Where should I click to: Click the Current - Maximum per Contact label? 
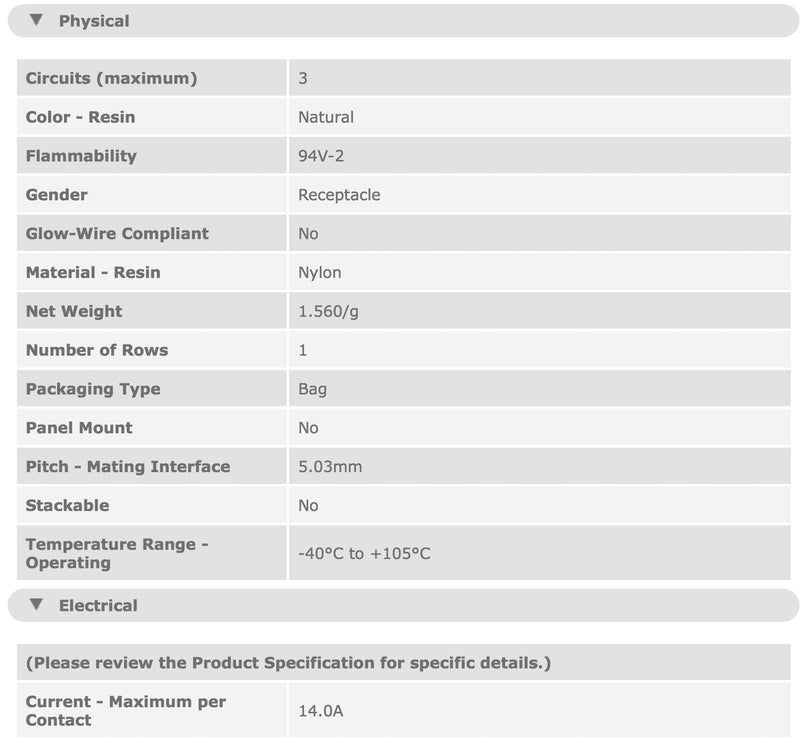(x=126, y=710)
